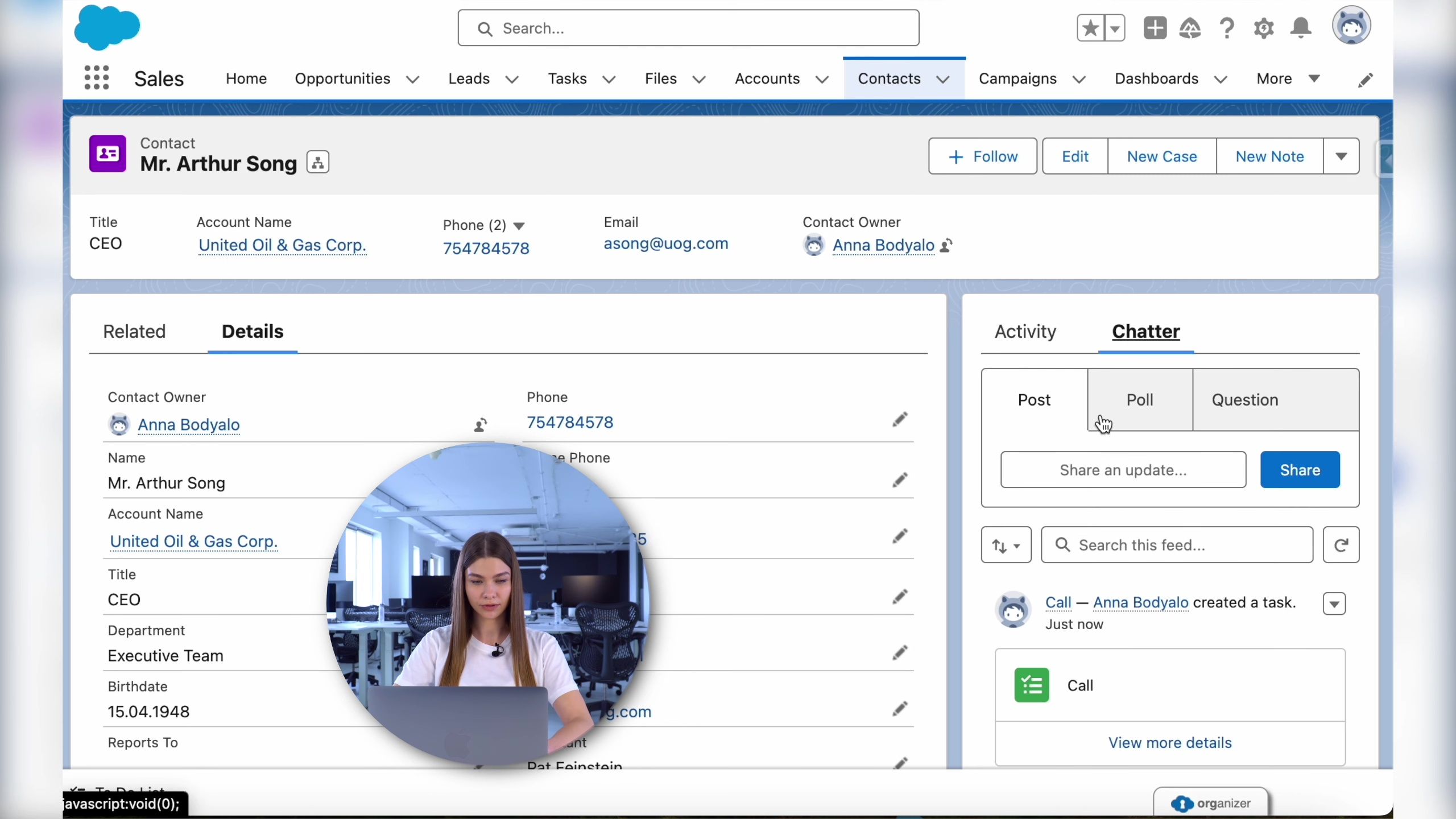The image size is (1456, 819).
Task: Click change owner icon in Details section
Action: [481, 424]
